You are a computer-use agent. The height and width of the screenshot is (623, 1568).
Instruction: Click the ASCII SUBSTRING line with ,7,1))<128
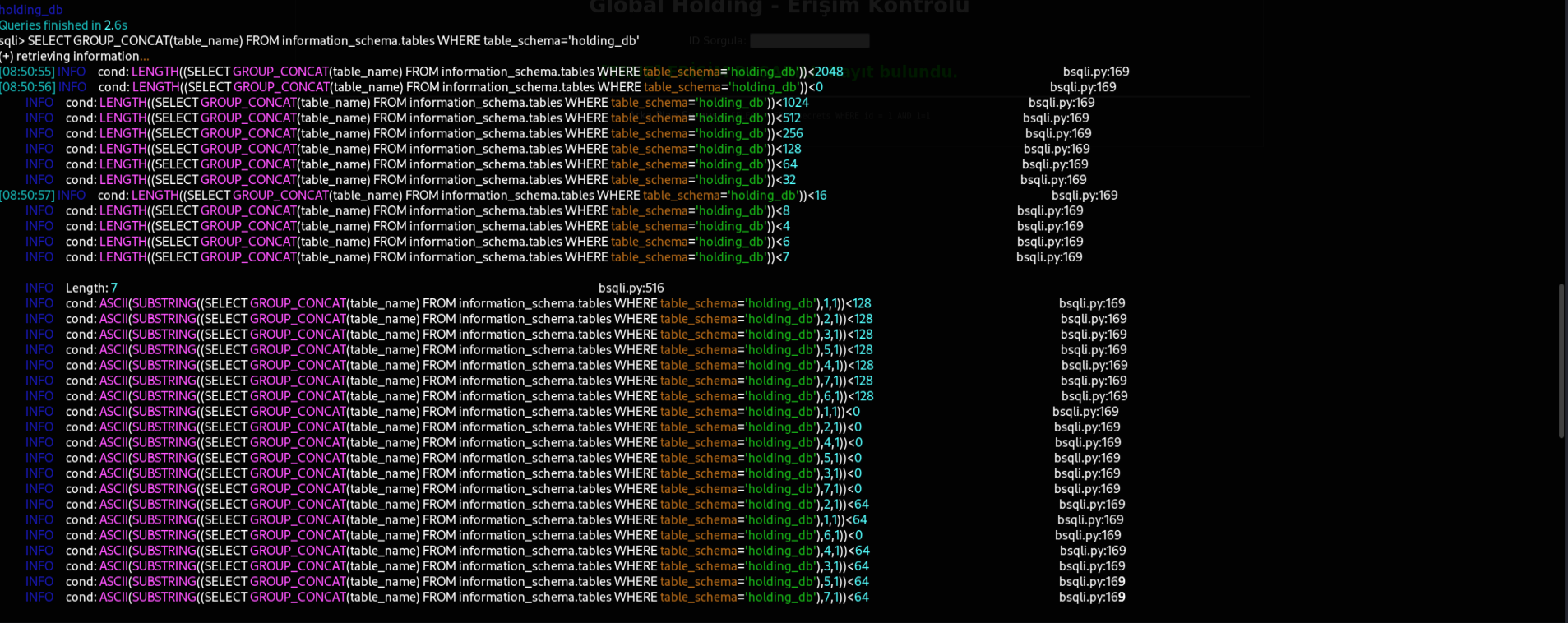(x=469, y=381)
